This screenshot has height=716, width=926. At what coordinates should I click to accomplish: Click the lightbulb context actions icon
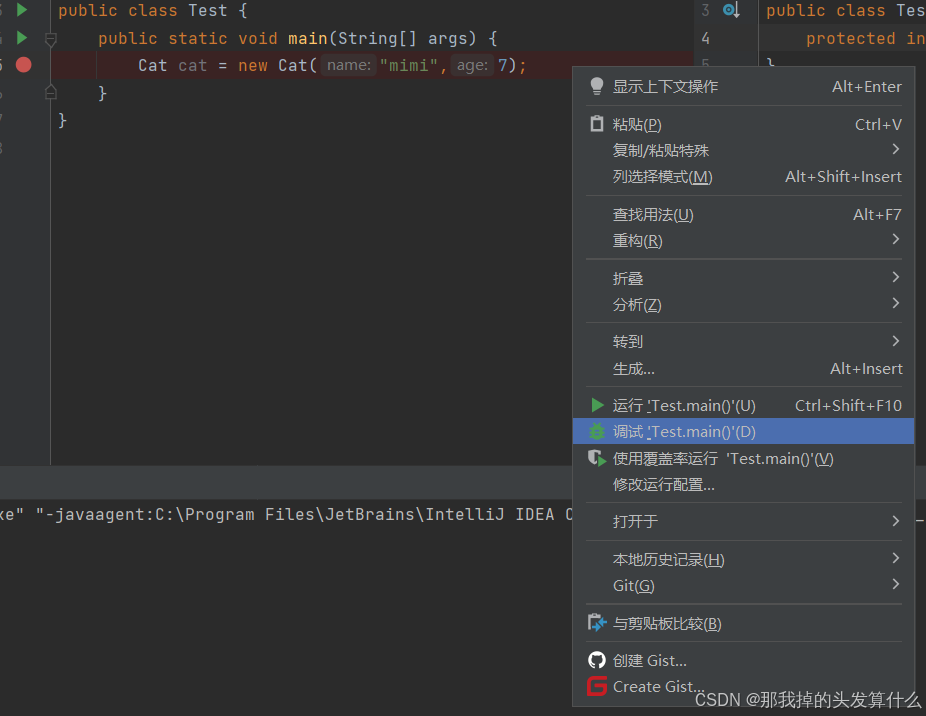[597, 86]
